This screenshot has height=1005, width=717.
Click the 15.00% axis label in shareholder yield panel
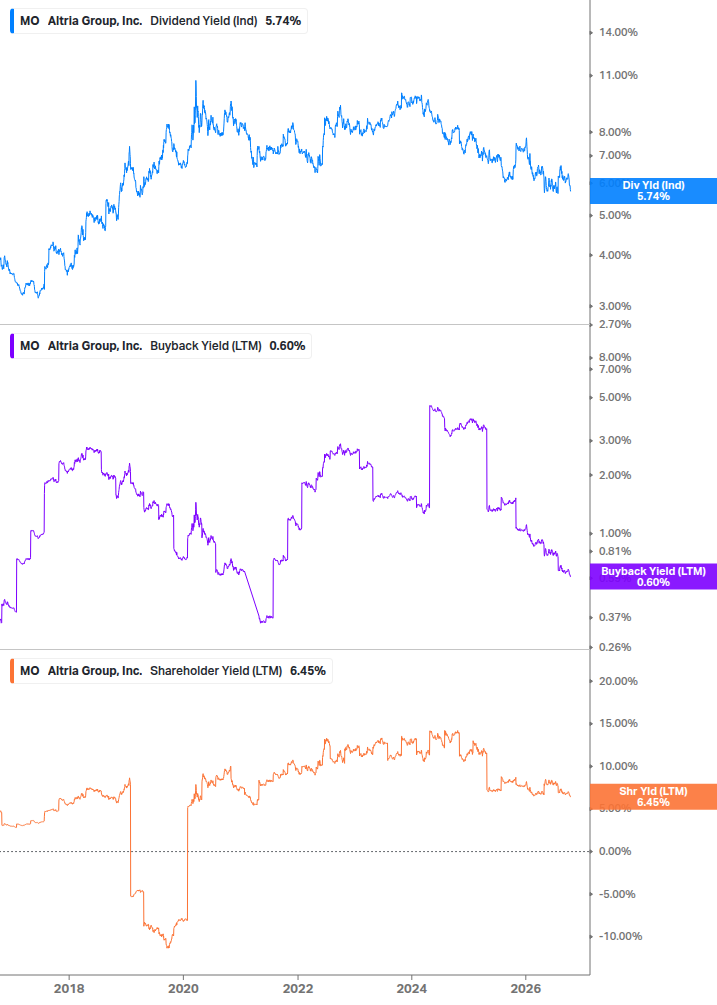click(618, 724)
